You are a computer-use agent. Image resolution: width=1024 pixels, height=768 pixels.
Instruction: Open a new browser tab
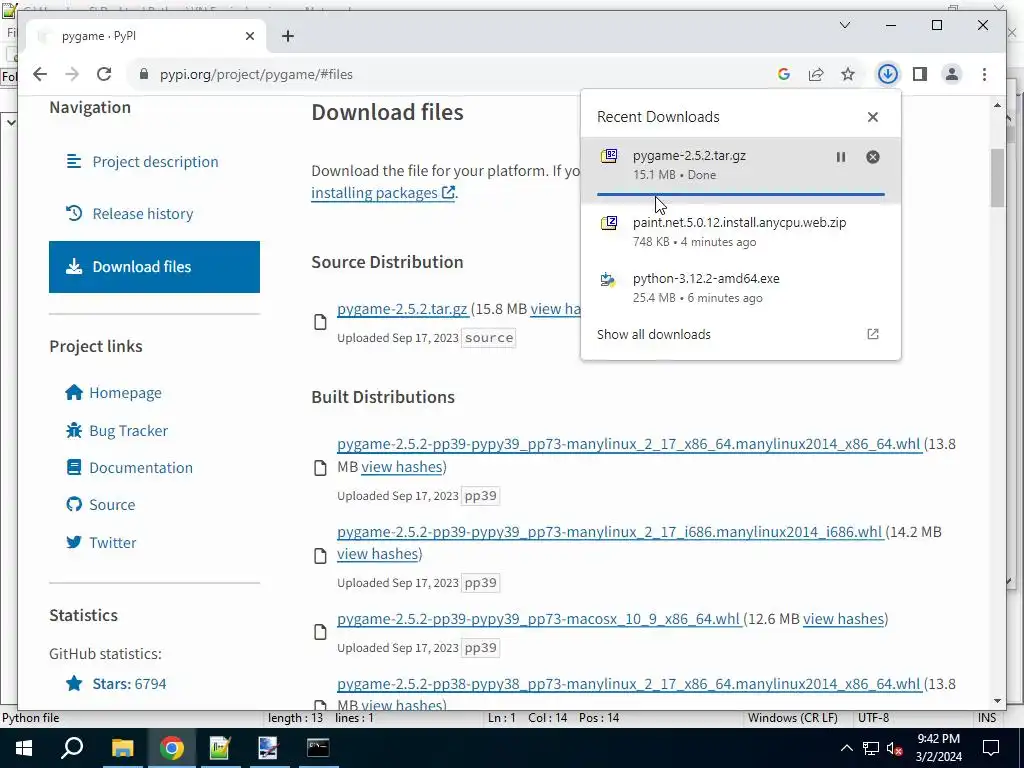point(287,37)
